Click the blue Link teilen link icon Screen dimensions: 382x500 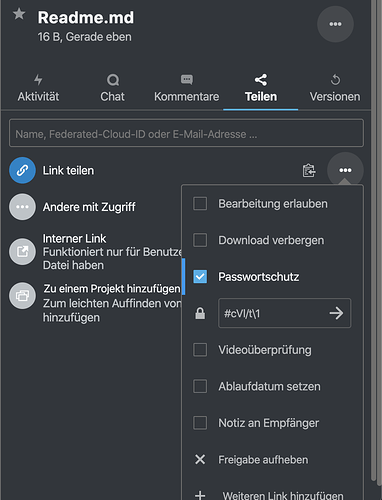pyautogui.click(x=22, y=170)
